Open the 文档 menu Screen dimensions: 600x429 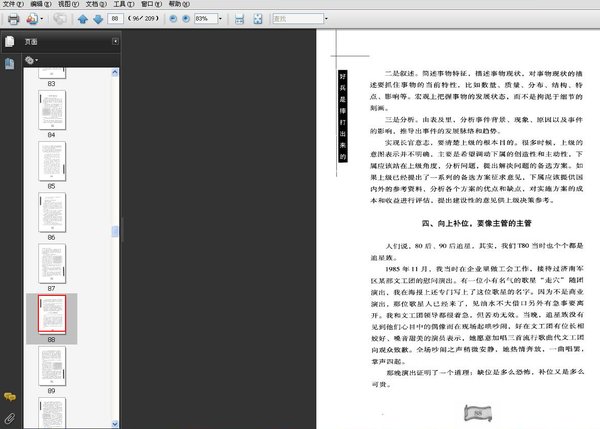click(96, 4)
